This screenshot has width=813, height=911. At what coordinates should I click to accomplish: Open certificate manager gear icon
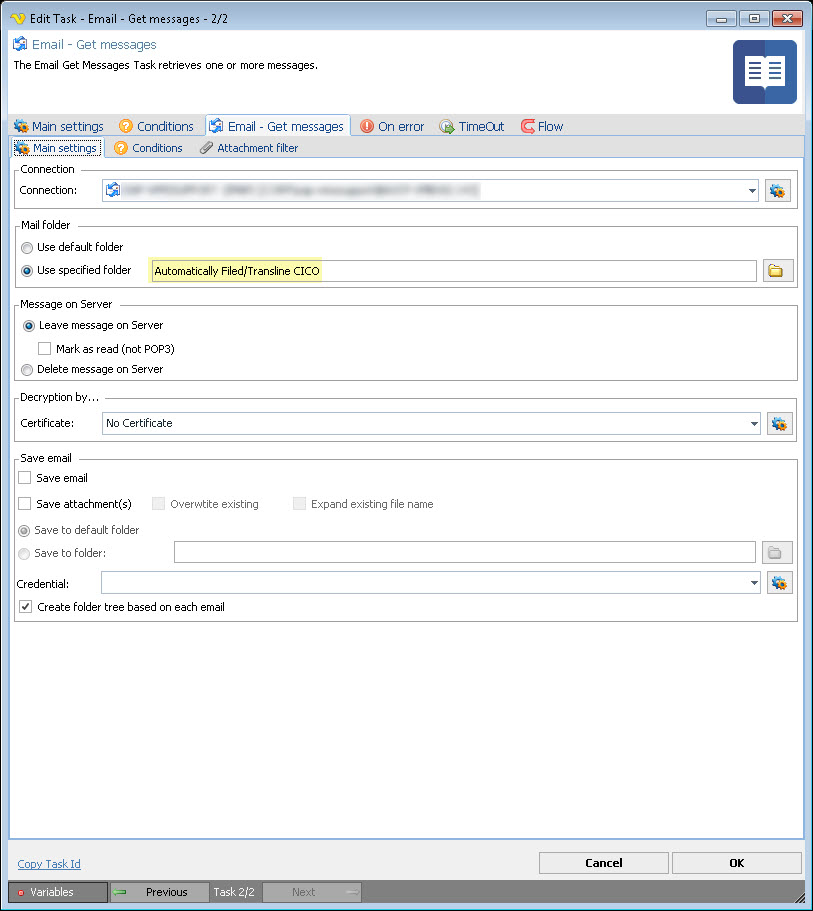point(779,423)
